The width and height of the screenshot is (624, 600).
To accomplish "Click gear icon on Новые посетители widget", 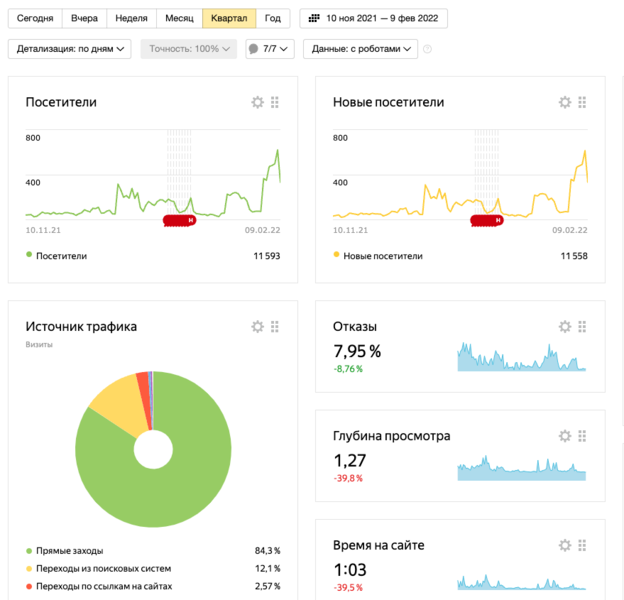I will pos(565,102).
